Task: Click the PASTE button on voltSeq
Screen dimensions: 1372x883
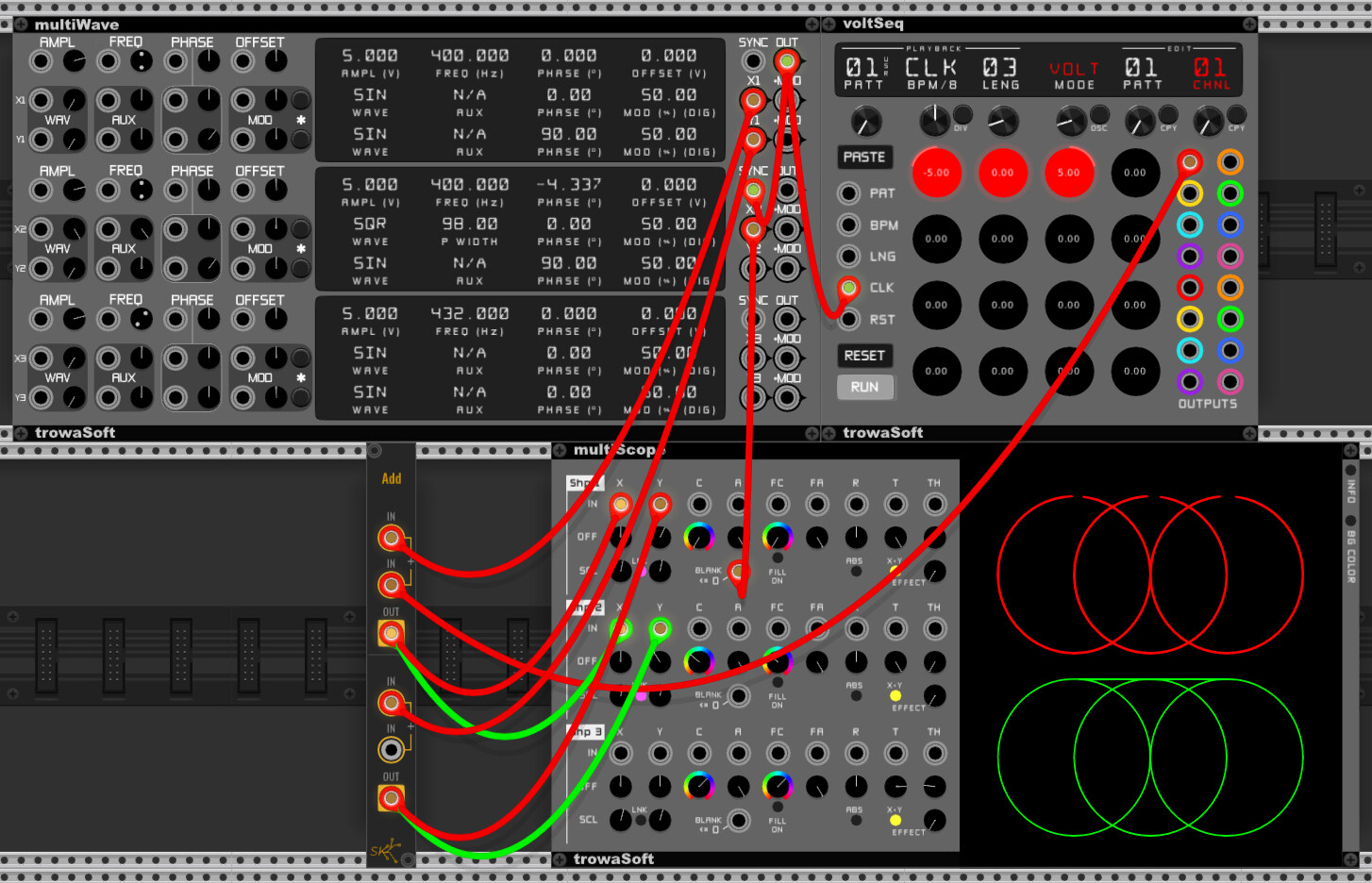Action: [864, 158]
